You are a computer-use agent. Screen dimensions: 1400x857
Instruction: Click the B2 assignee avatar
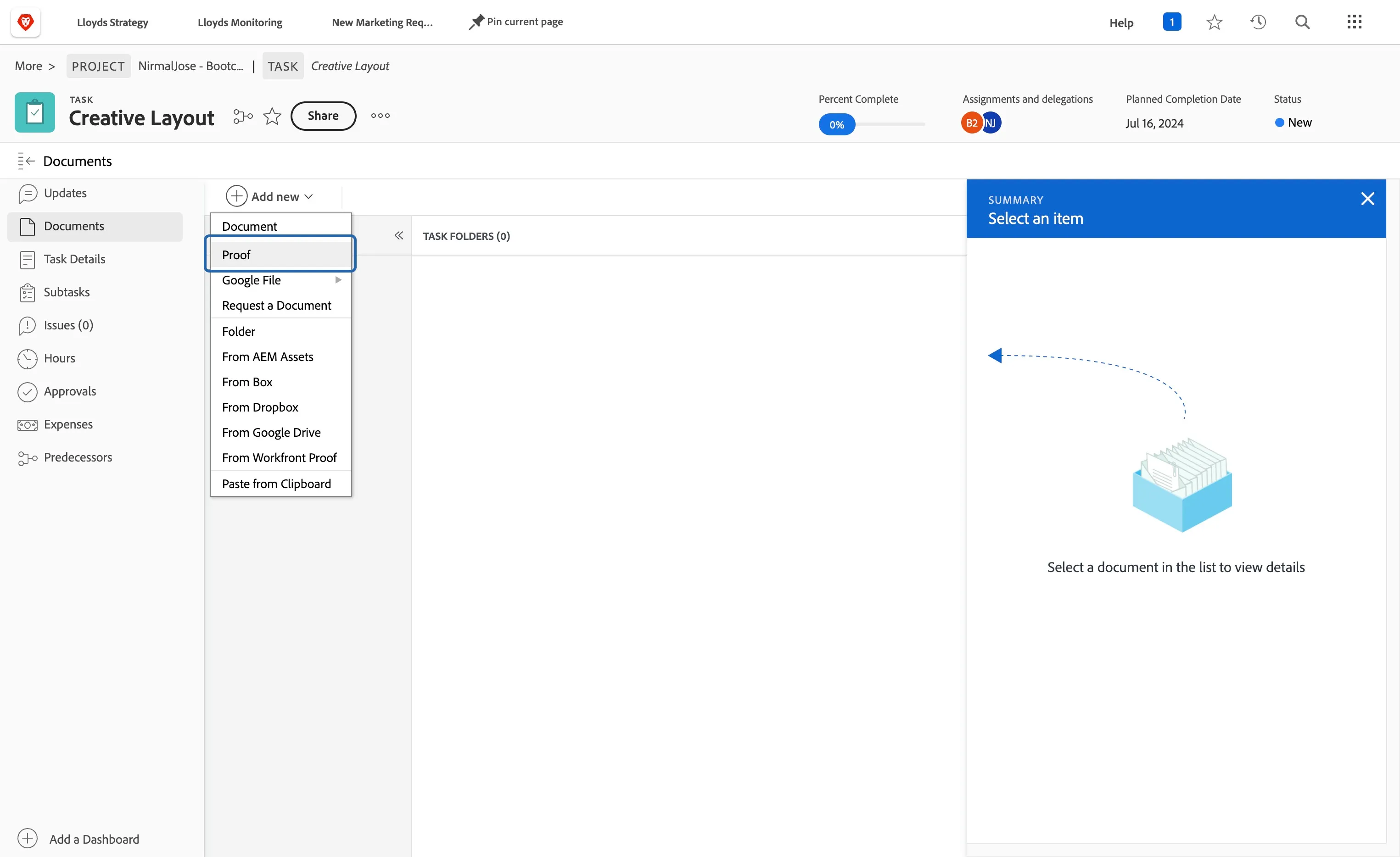coord(972,123)
